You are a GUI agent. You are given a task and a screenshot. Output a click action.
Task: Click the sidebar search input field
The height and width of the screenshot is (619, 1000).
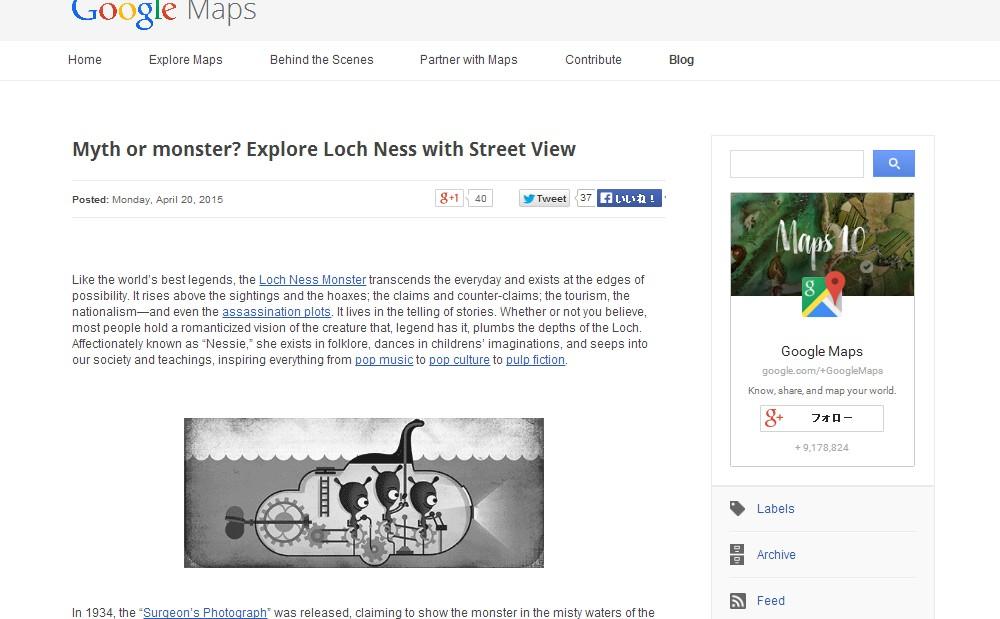click(797, 164)
